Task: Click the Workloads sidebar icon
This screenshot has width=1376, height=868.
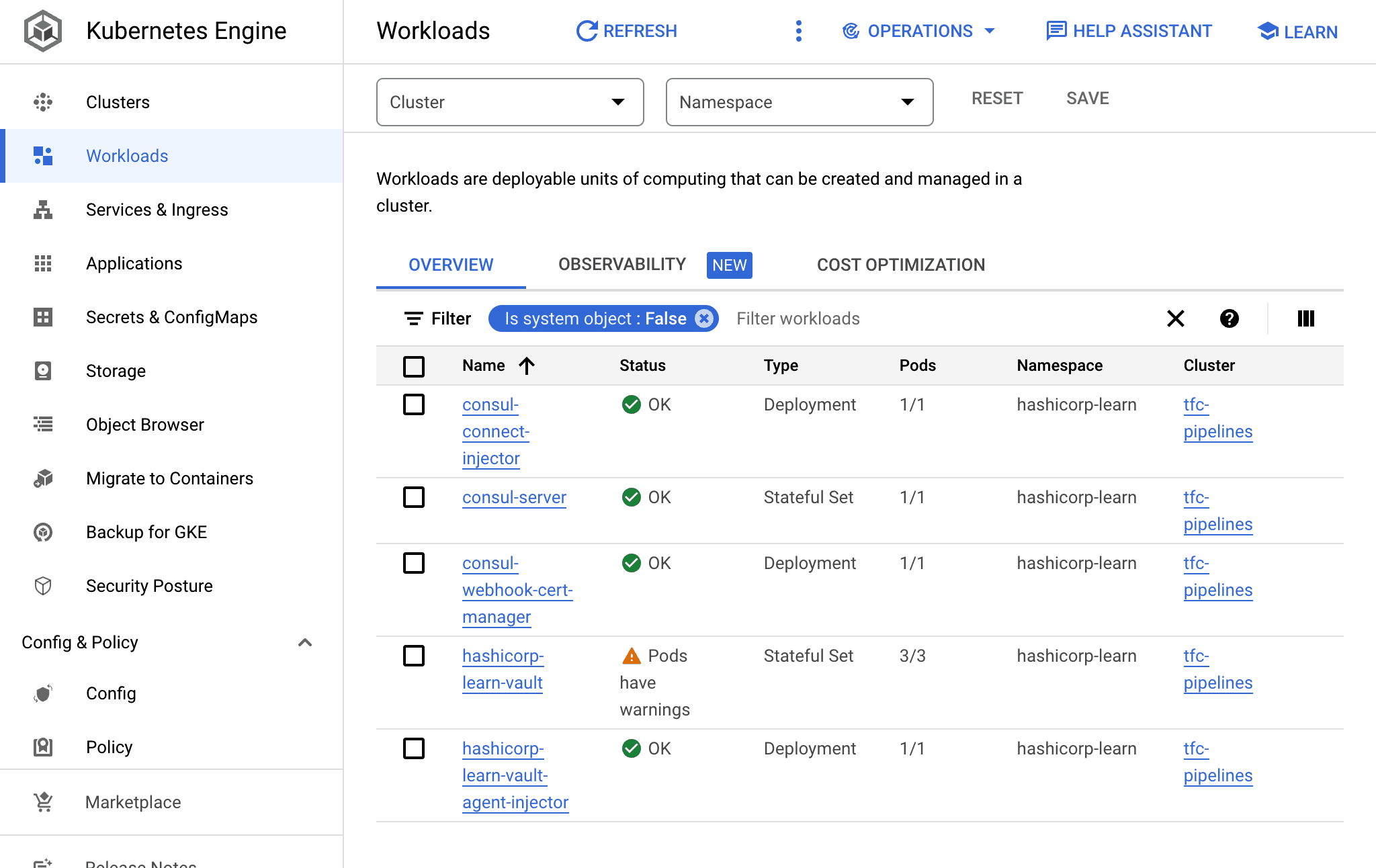Action: coord(44,155)
